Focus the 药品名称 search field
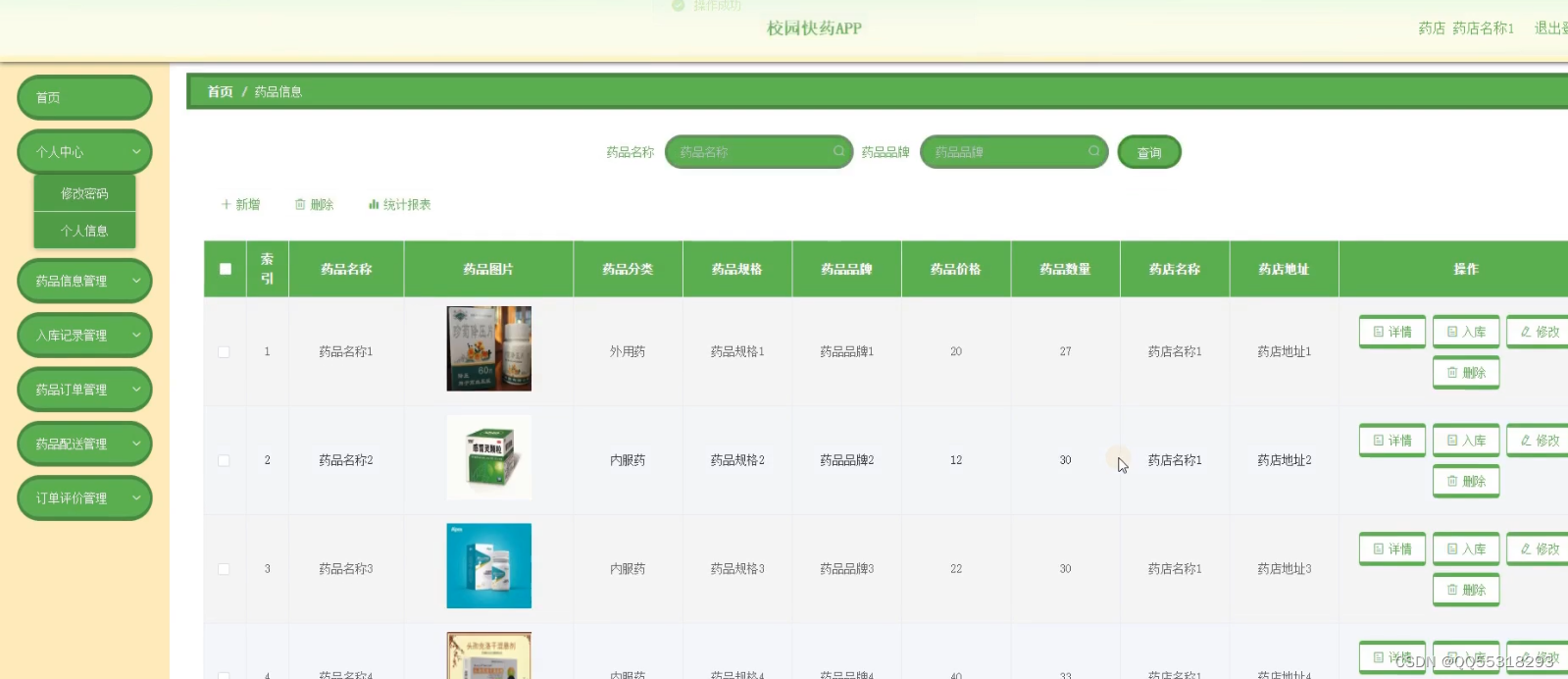Viewport: 1568px width, 679px height. [x=758, y=152]
